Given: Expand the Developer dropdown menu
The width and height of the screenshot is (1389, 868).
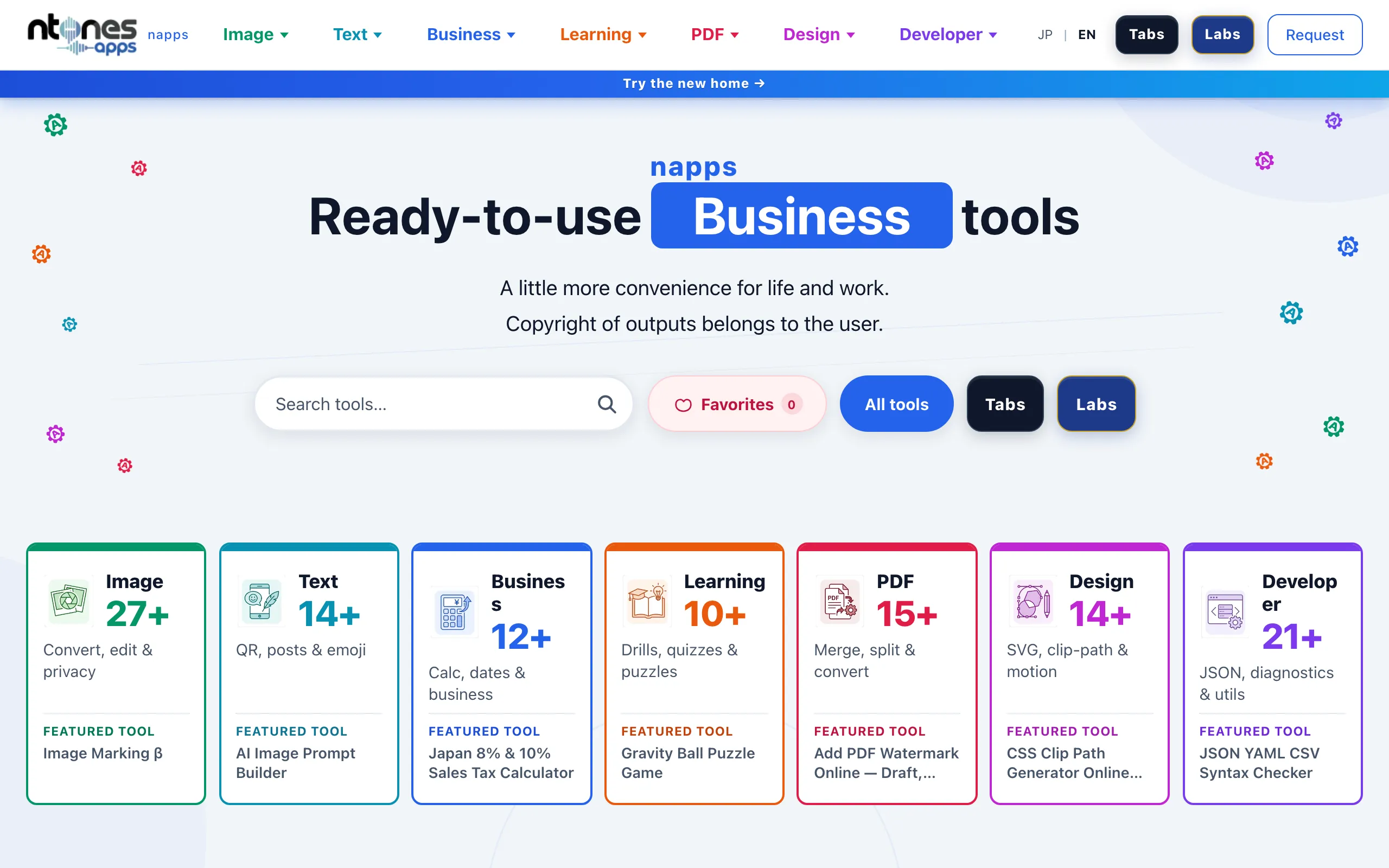Looking at the screenshot, I should tap(948, 34).
